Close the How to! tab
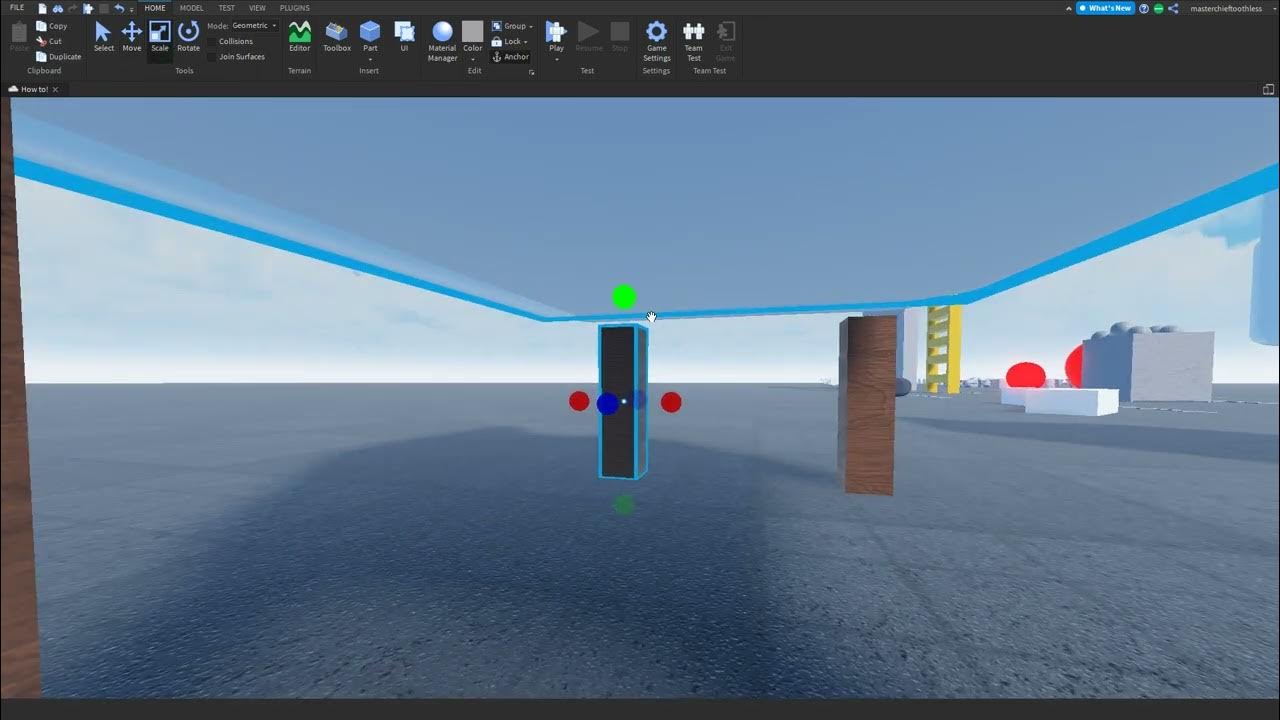The height and width of the screenshot is (720, 1280). [55, 90]
